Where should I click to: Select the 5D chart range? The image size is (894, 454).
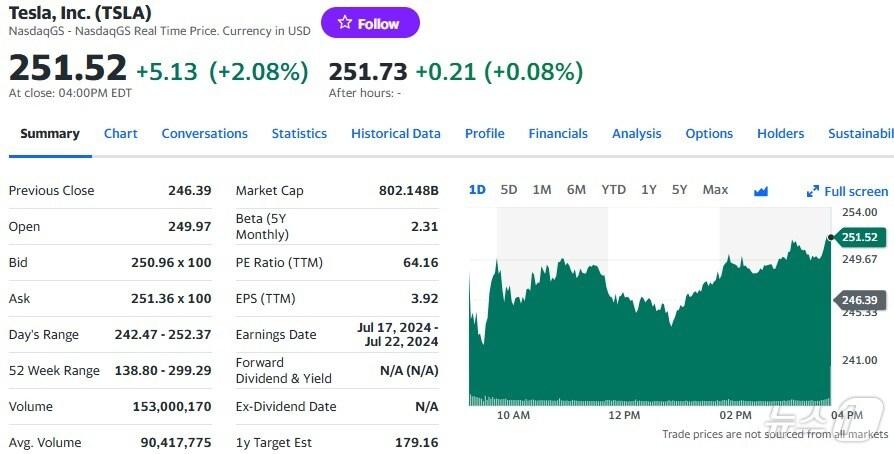pyautogui.click(x=509, y=190)
